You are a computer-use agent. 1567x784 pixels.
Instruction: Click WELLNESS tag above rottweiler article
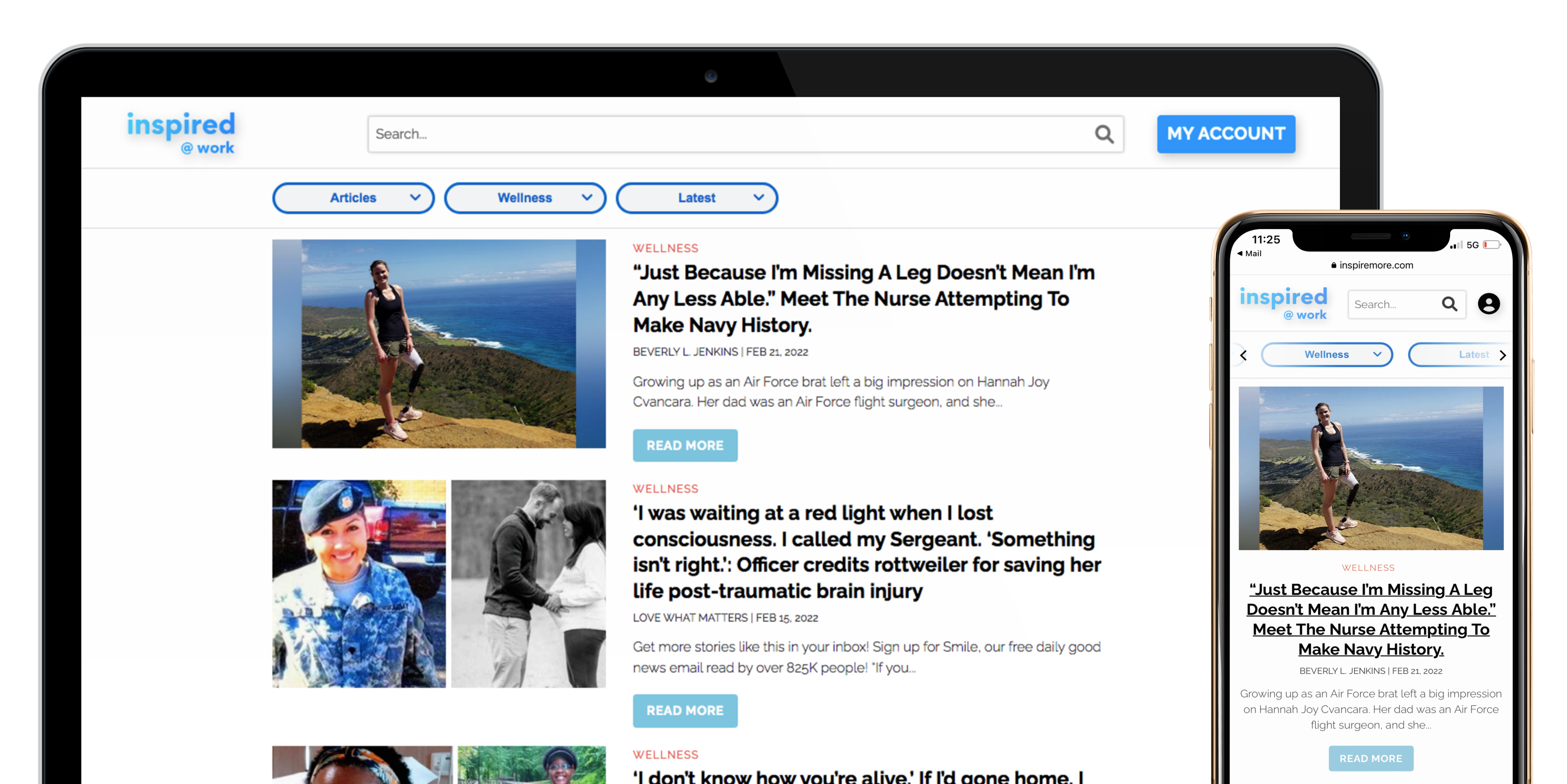tap(665, 488)
